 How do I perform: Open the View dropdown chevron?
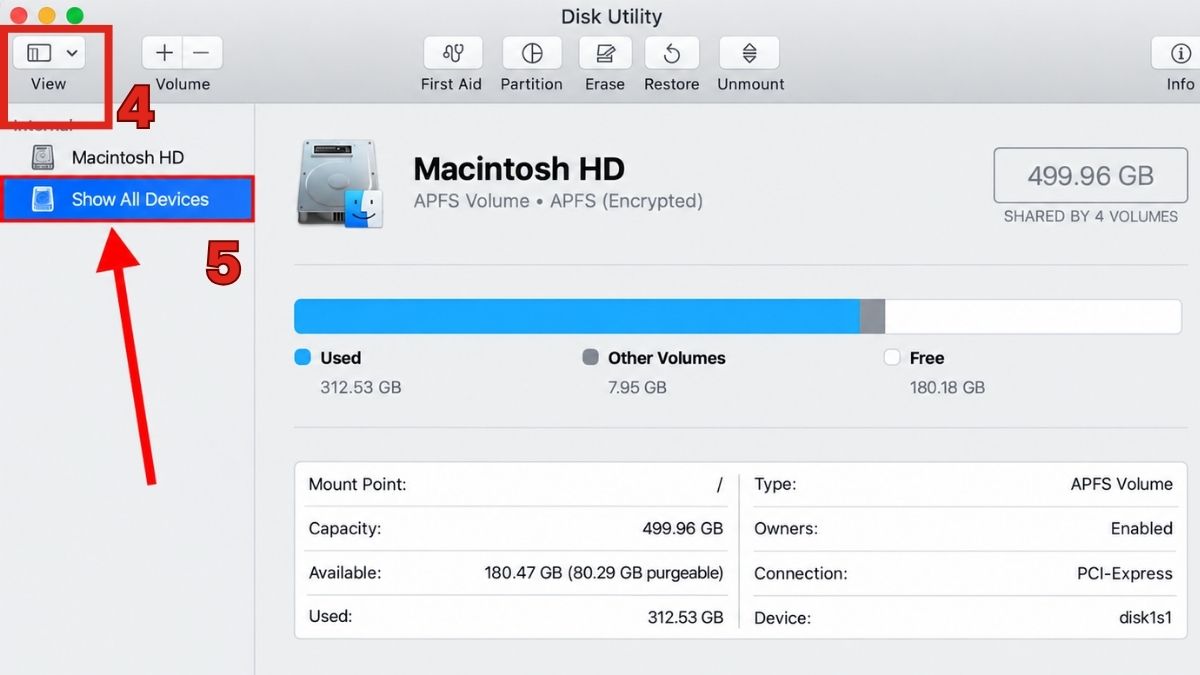72,53
